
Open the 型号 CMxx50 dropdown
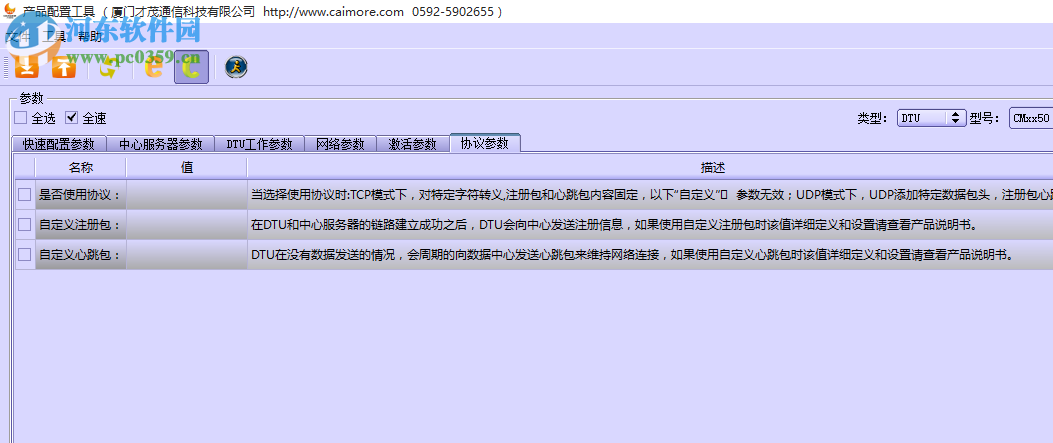pyautogui.click(x=1031, y=118)
